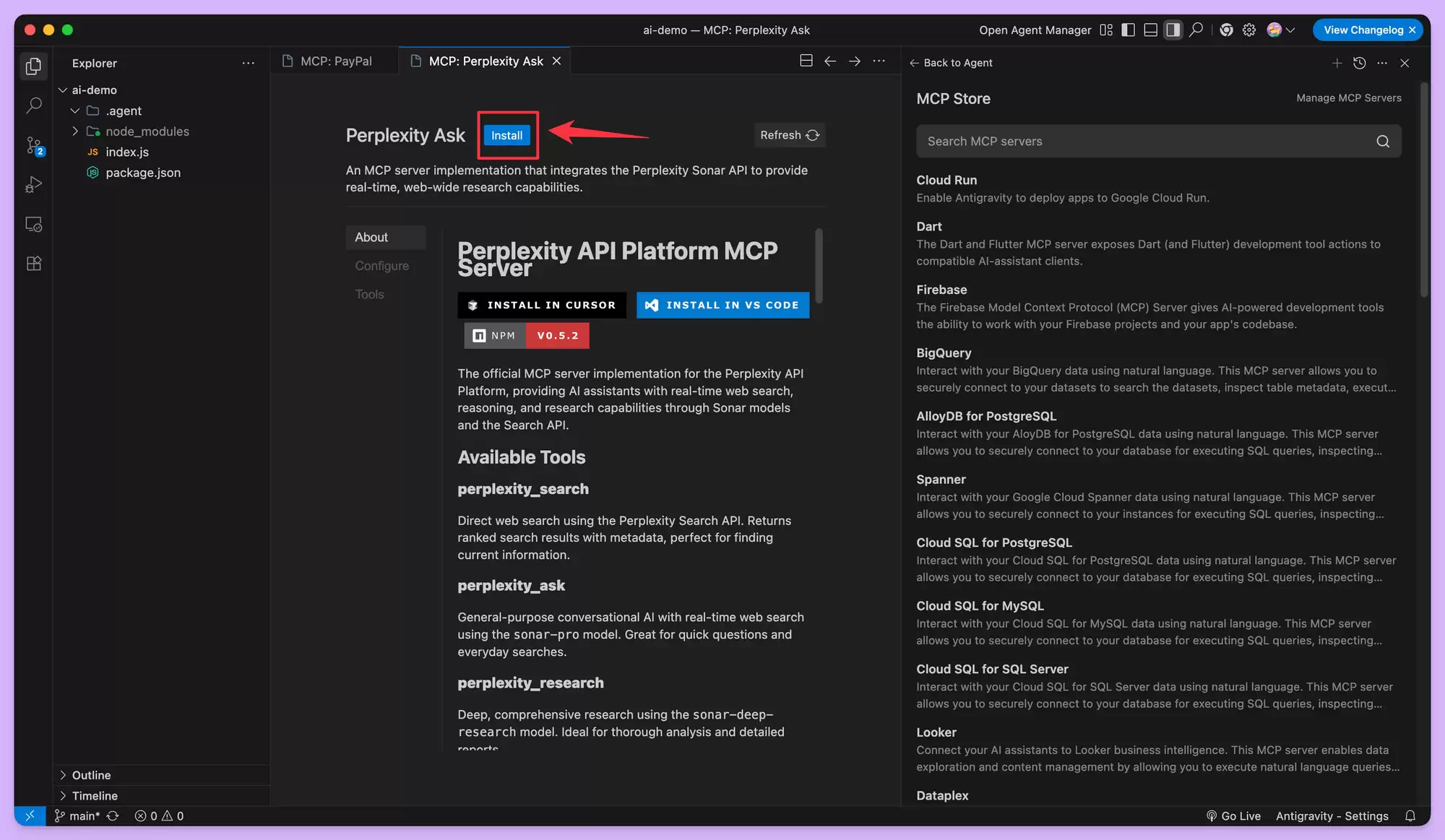Install the Perplexity Ask server

pos(506,135)
